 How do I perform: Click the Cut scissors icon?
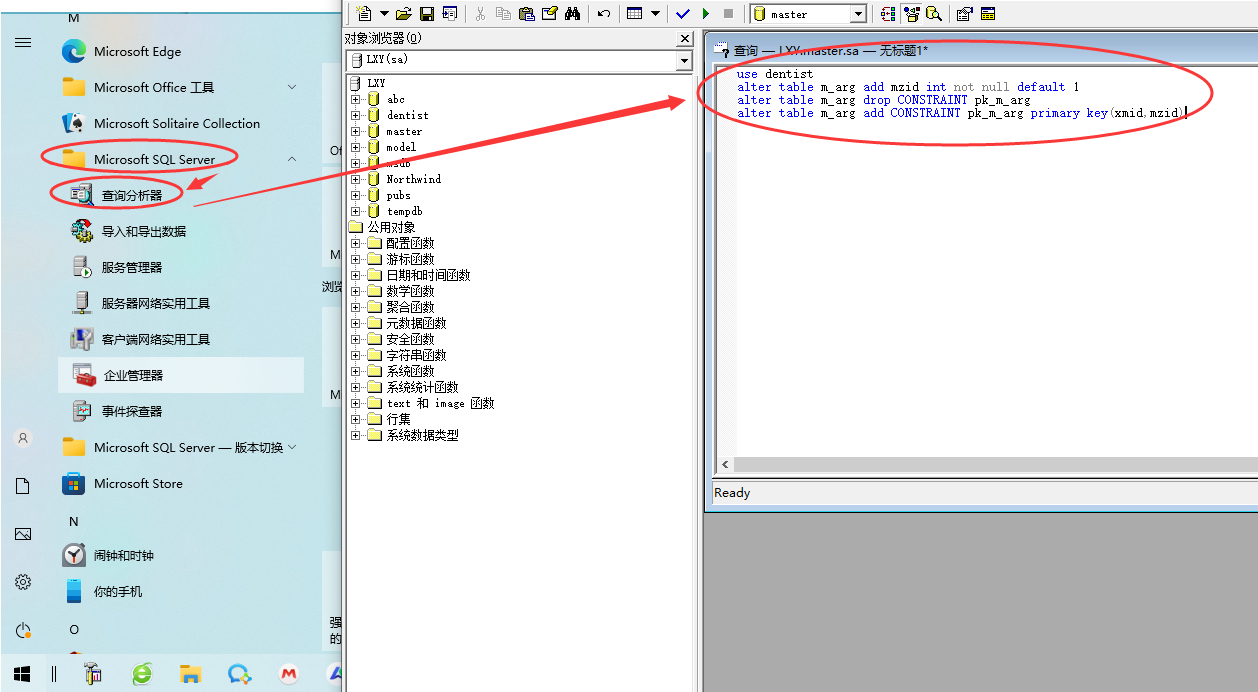click(480, 14)
